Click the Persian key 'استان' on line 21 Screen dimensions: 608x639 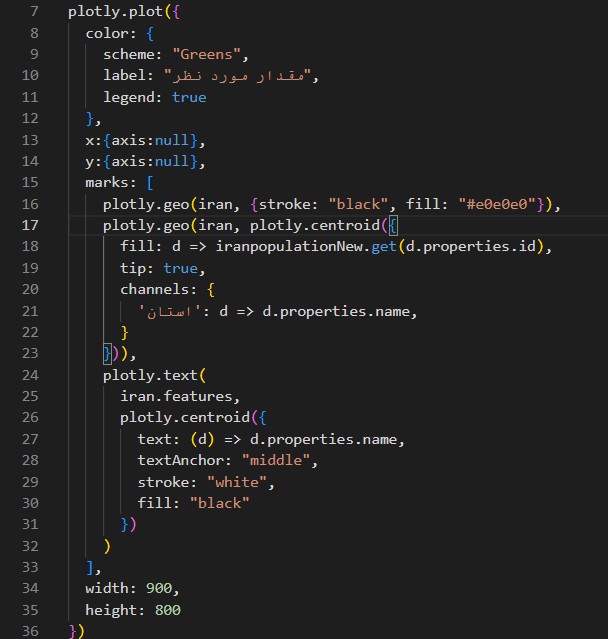click(169, 312)
